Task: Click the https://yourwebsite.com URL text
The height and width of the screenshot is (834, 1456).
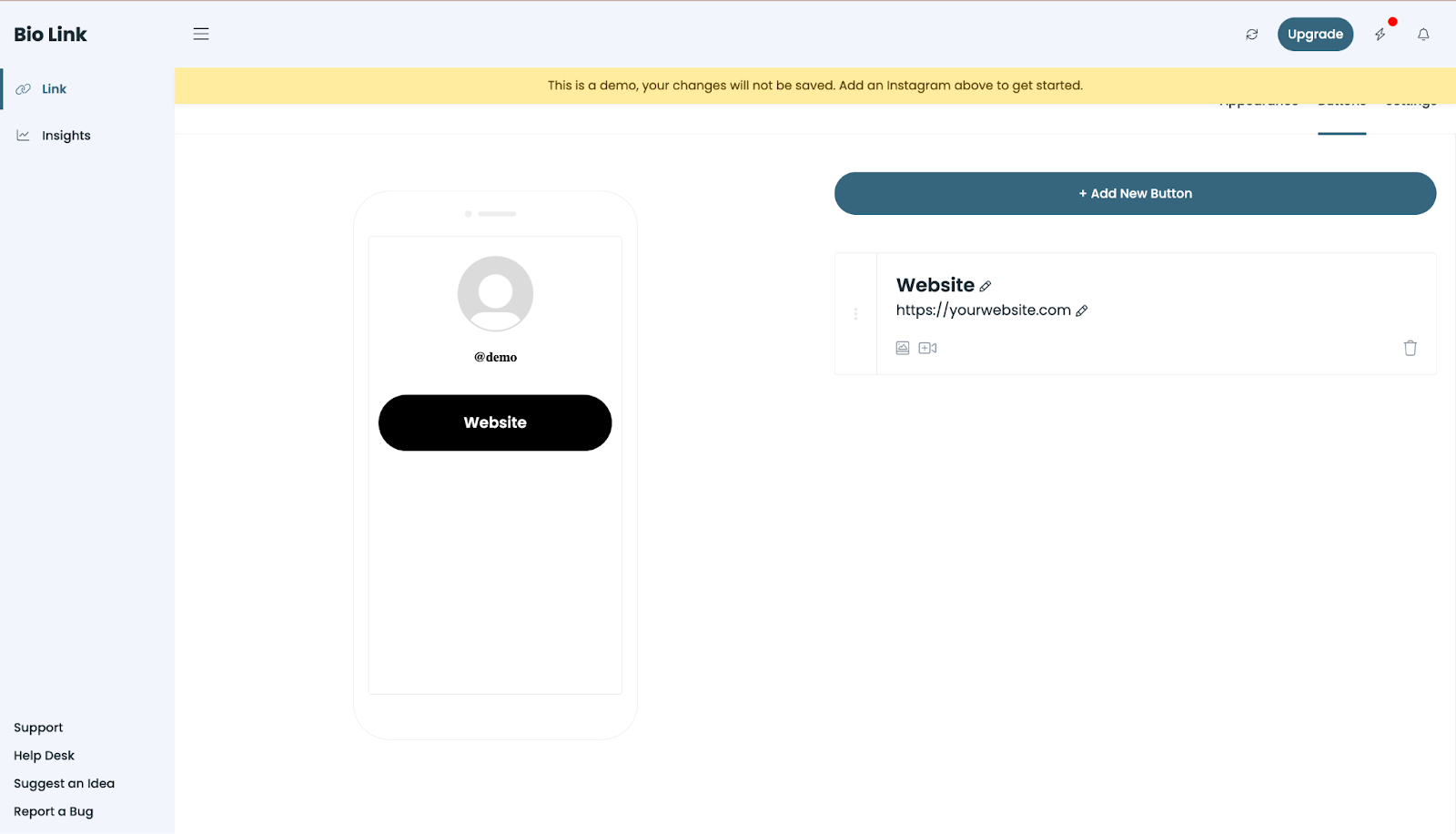Action: [984, 310]
